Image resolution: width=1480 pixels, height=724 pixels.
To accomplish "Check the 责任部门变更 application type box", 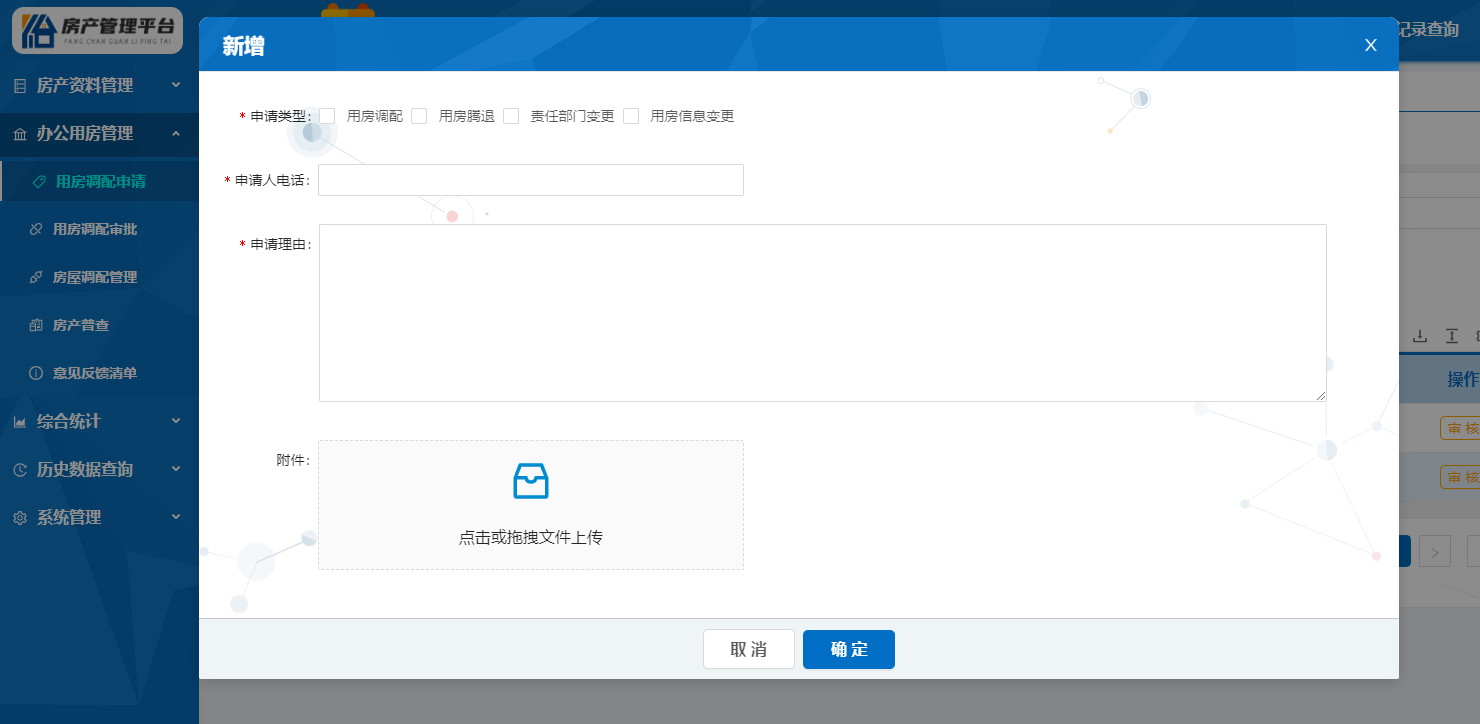I will (x=511, y=116).
